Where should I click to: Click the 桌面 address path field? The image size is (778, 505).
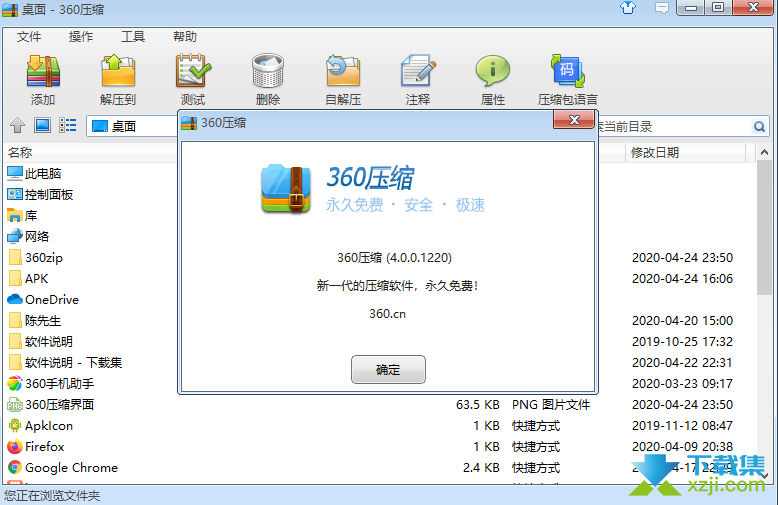(x=132, y=126)
